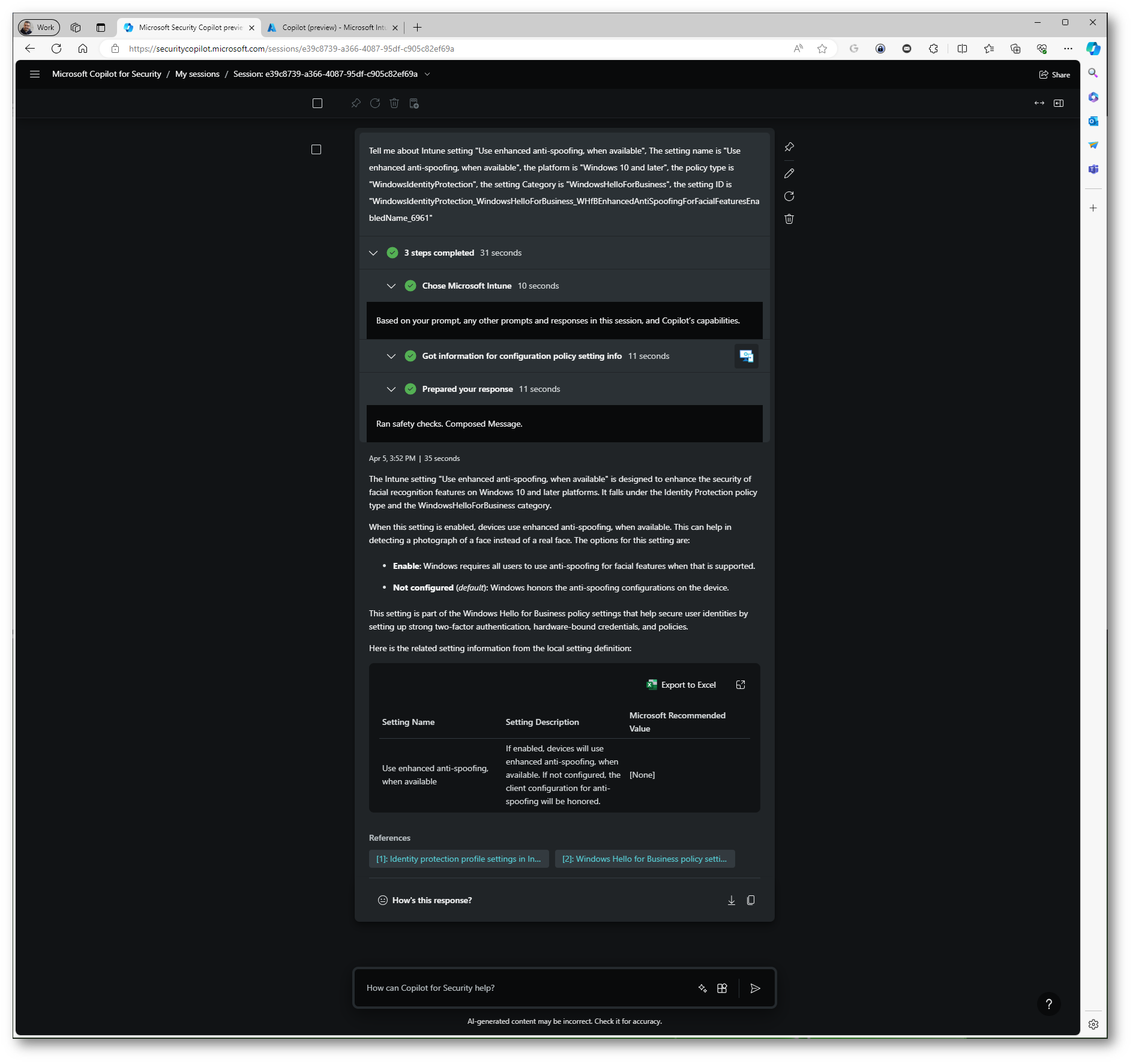Image resolution: width=1133 pixels, height=1064 pixels.
Task: Click the Setting Name column header
Action: 408,722
